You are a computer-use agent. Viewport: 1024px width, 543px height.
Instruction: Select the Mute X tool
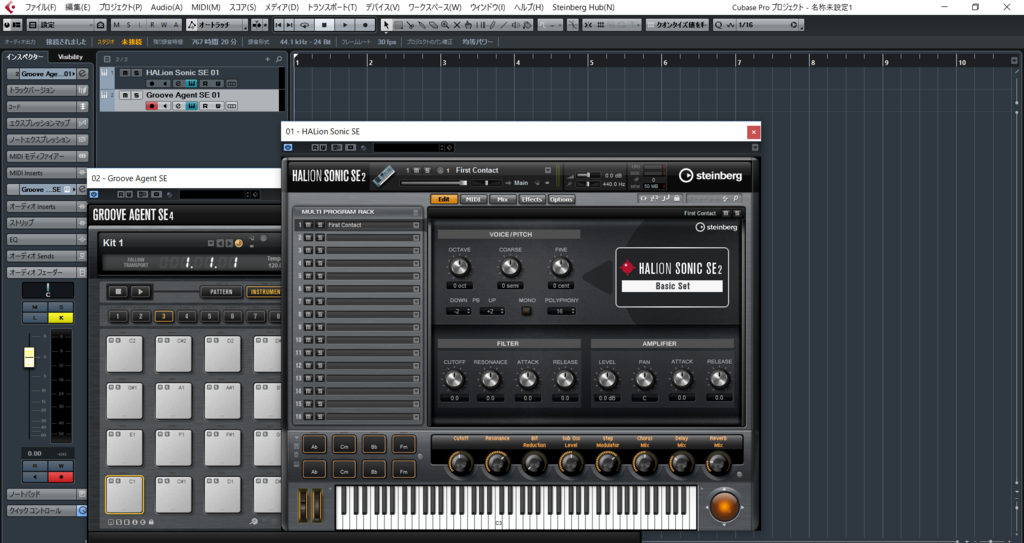[x=456, y=25]
